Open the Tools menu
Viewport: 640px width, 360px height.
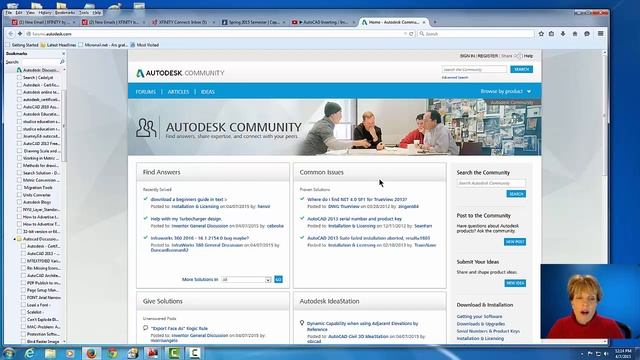pyautogui.click(x=84, y=13)
